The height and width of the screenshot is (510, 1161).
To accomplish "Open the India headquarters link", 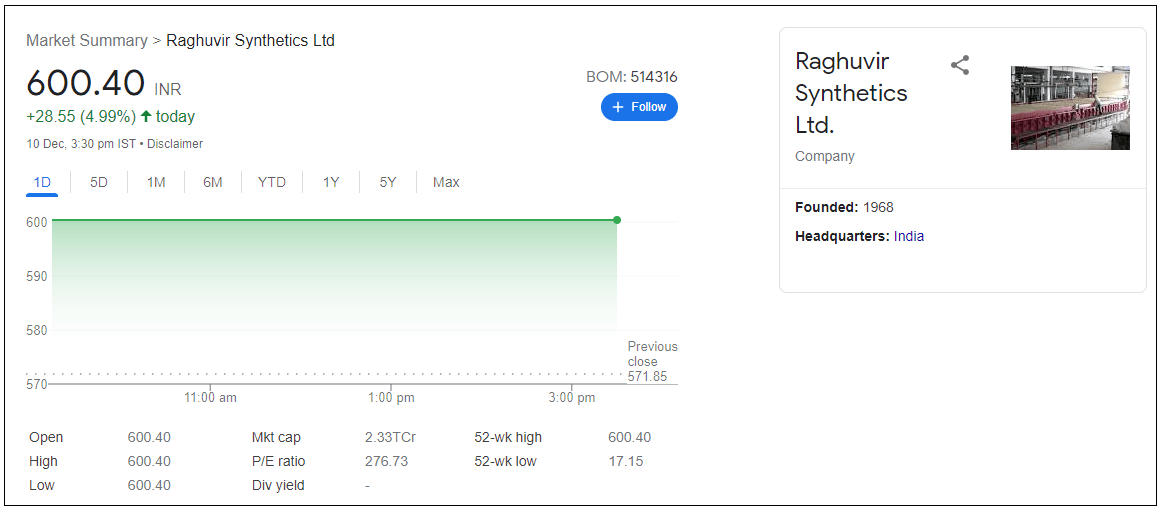I will click(909, 237).
